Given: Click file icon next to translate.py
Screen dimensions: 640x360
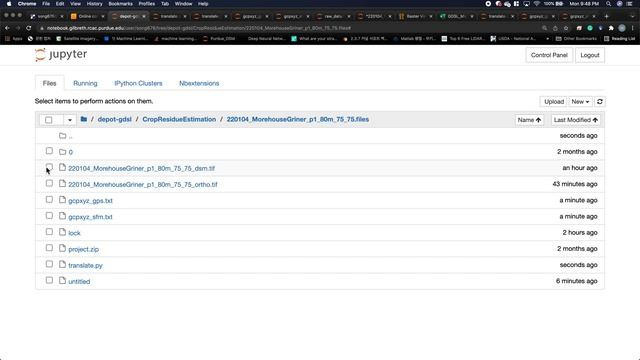Looking at the screenshot, I should [x=62, y=265].
